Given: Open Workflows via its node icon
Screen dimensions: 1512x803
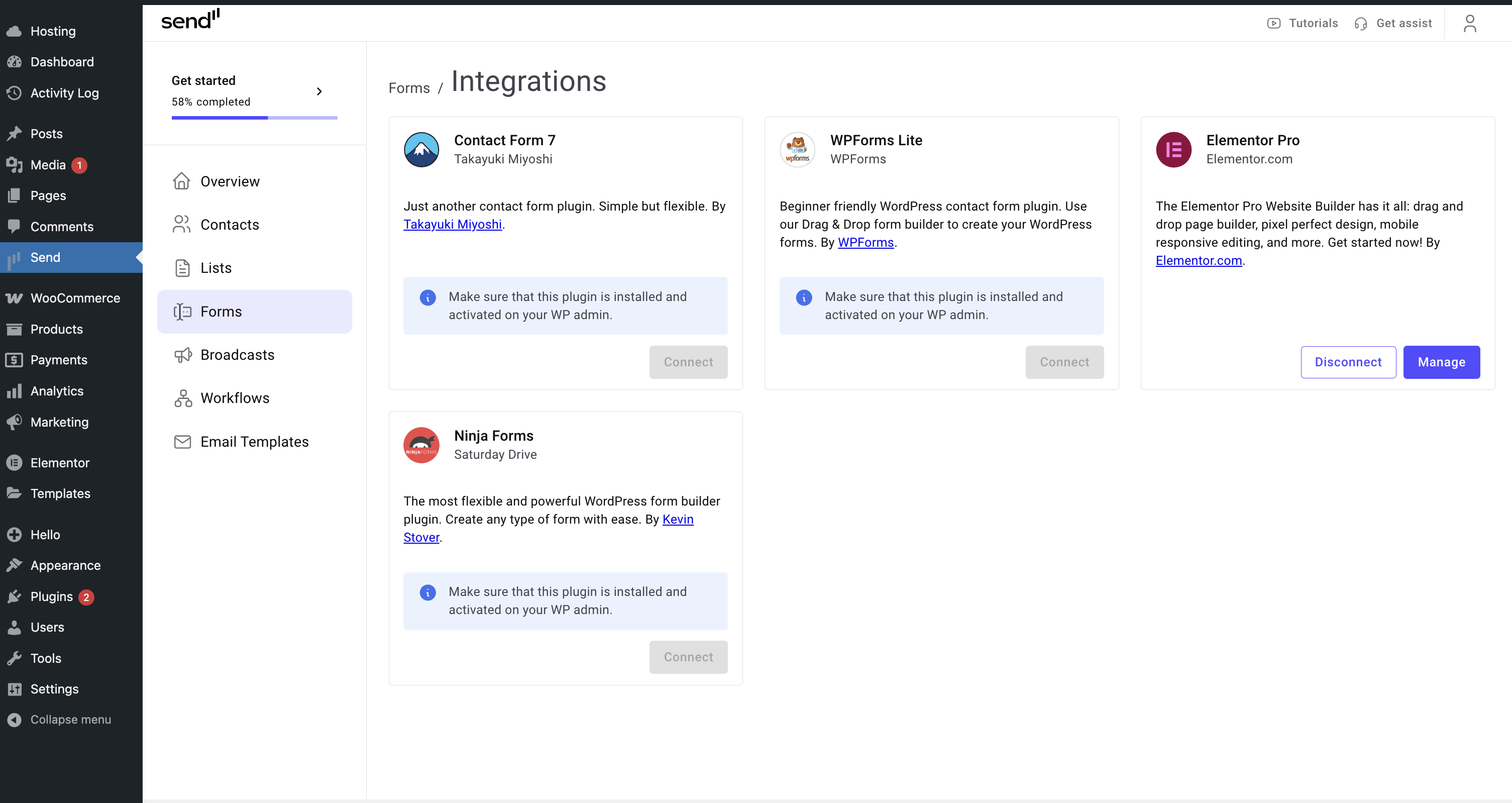Looking at the screenshot, I should pyautogui.click(x=182, y=398).
